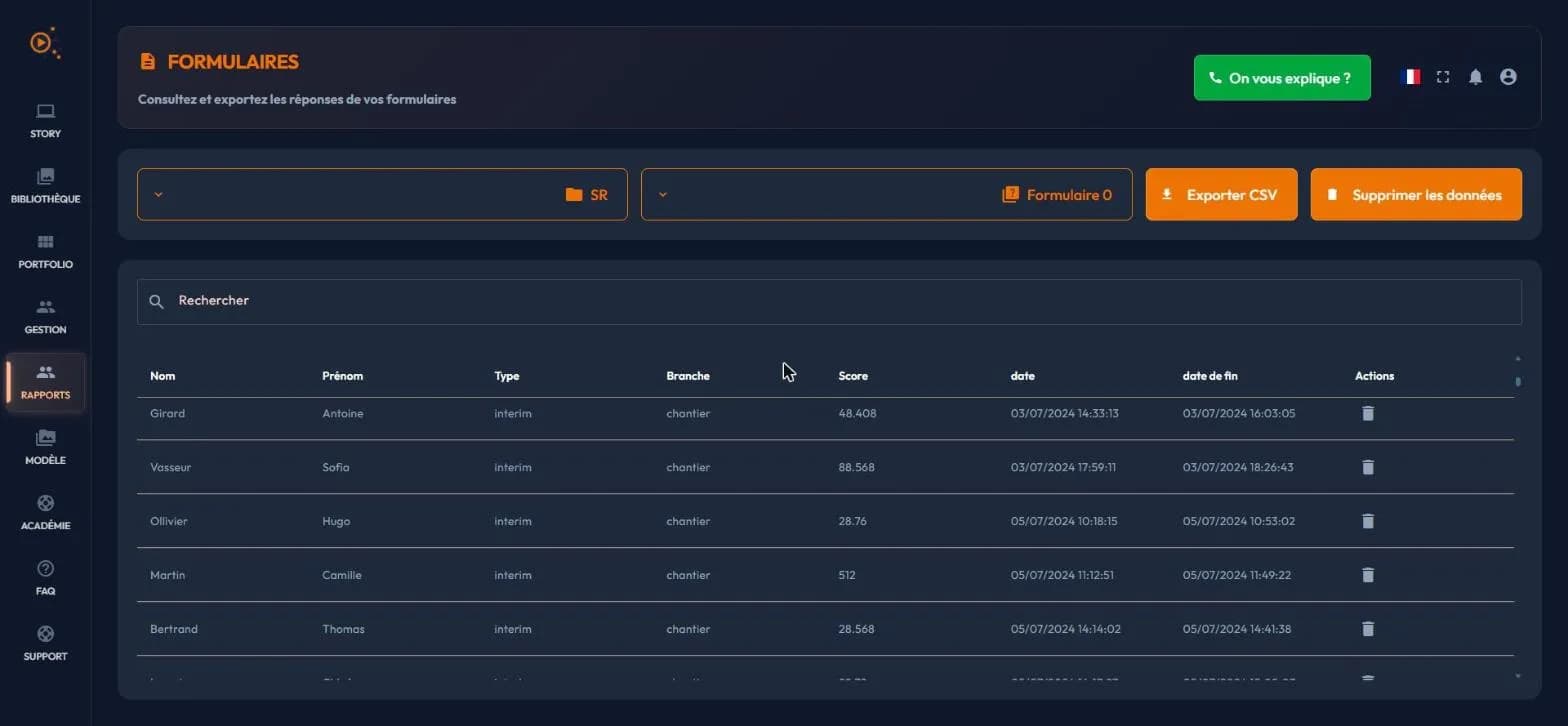Open notifications bell
The height and width of the screenshot is (726, 1568).
click(1475, 77)
